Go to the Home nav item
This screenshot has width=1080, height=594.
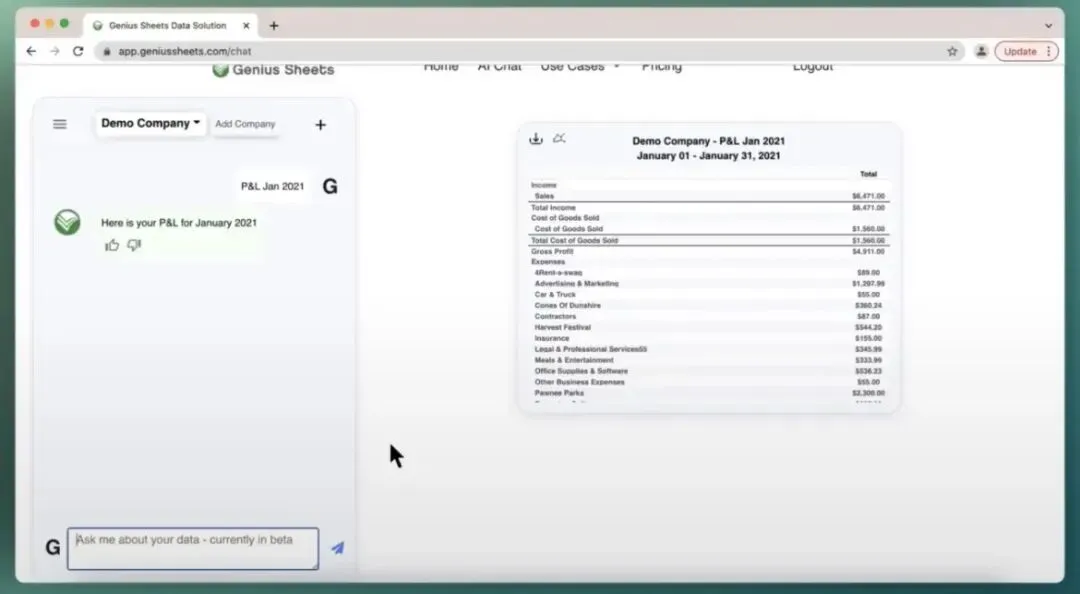441,66
